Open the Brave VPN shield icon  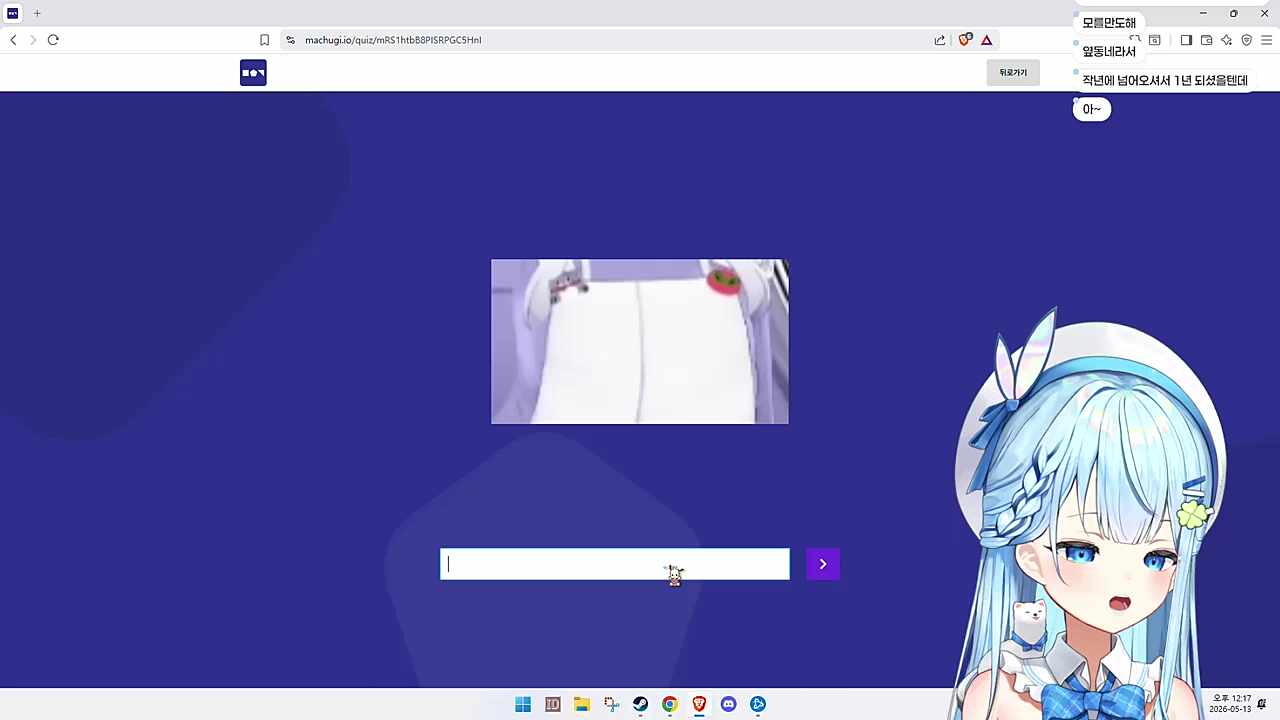click(1246, 40)
